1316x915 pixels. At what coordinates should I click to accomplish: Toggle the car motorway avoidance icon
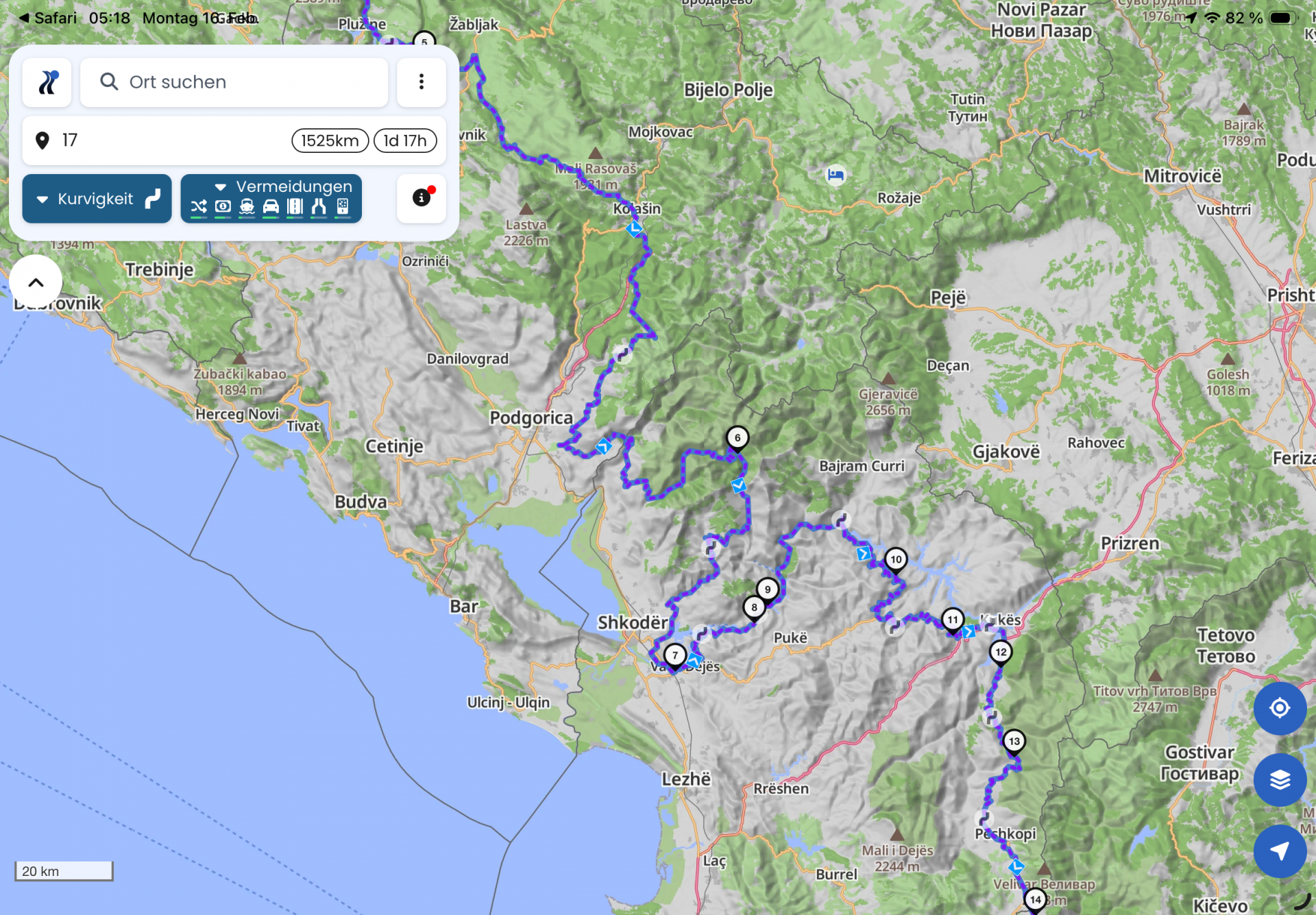[271, 206]
